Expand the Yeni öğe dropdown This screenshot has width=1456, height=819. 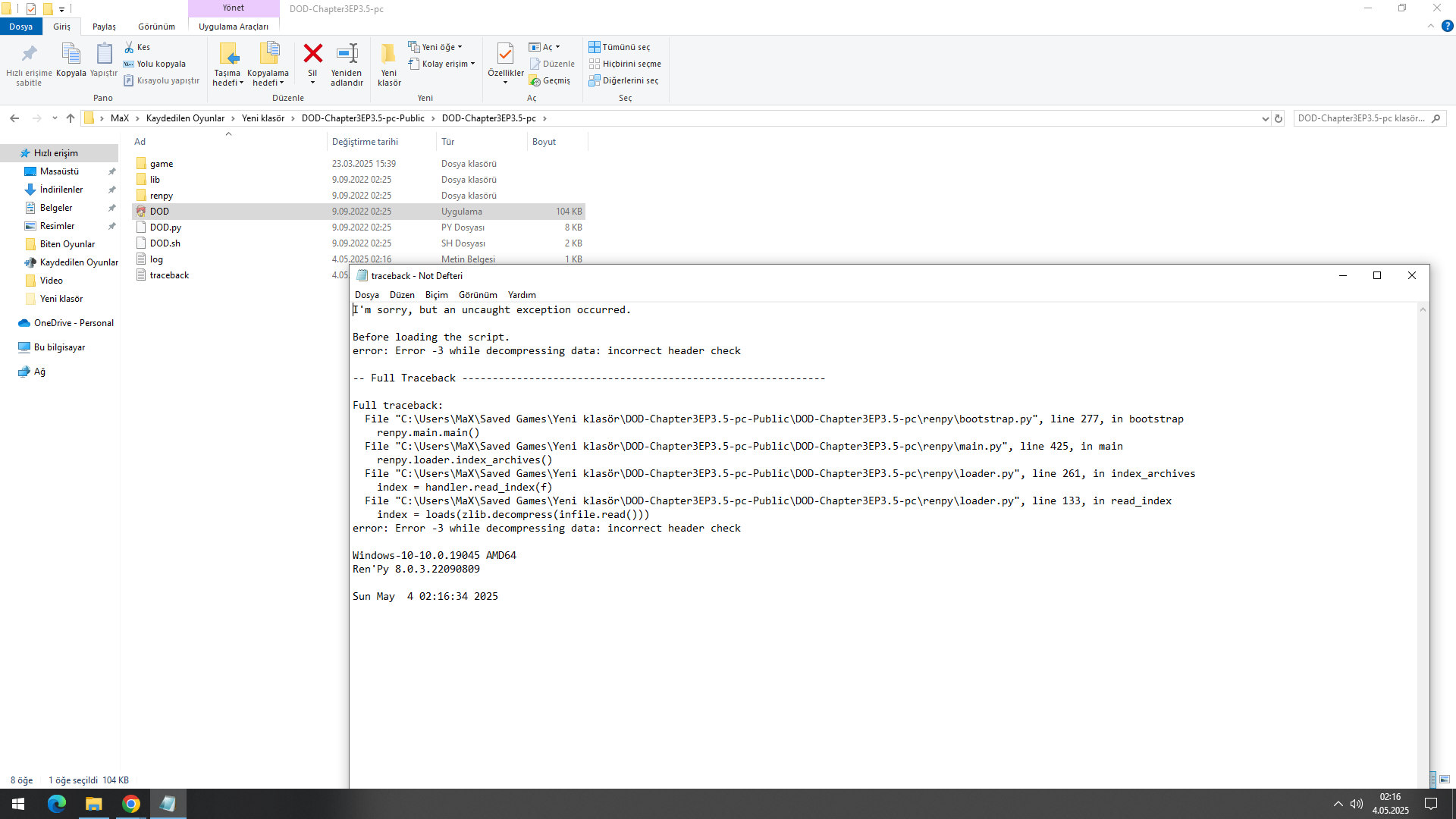437,47
